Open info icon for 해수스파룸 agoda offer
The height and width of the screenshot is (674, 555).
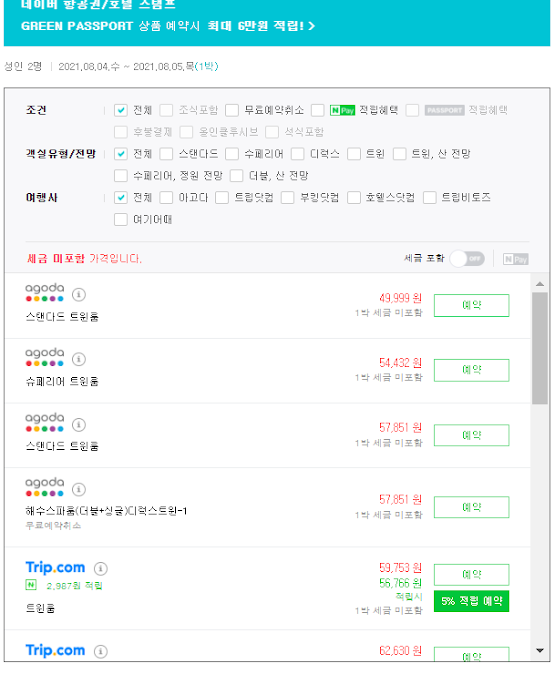point(79,489)
